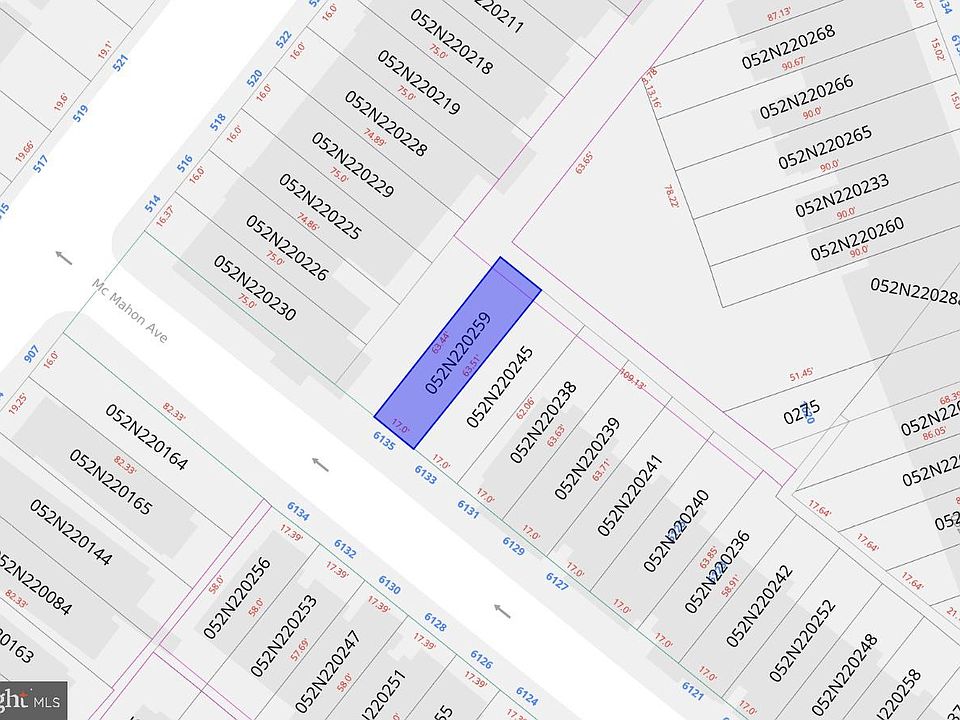Click house number 522
960x720 pixels.
coord(283,40)
